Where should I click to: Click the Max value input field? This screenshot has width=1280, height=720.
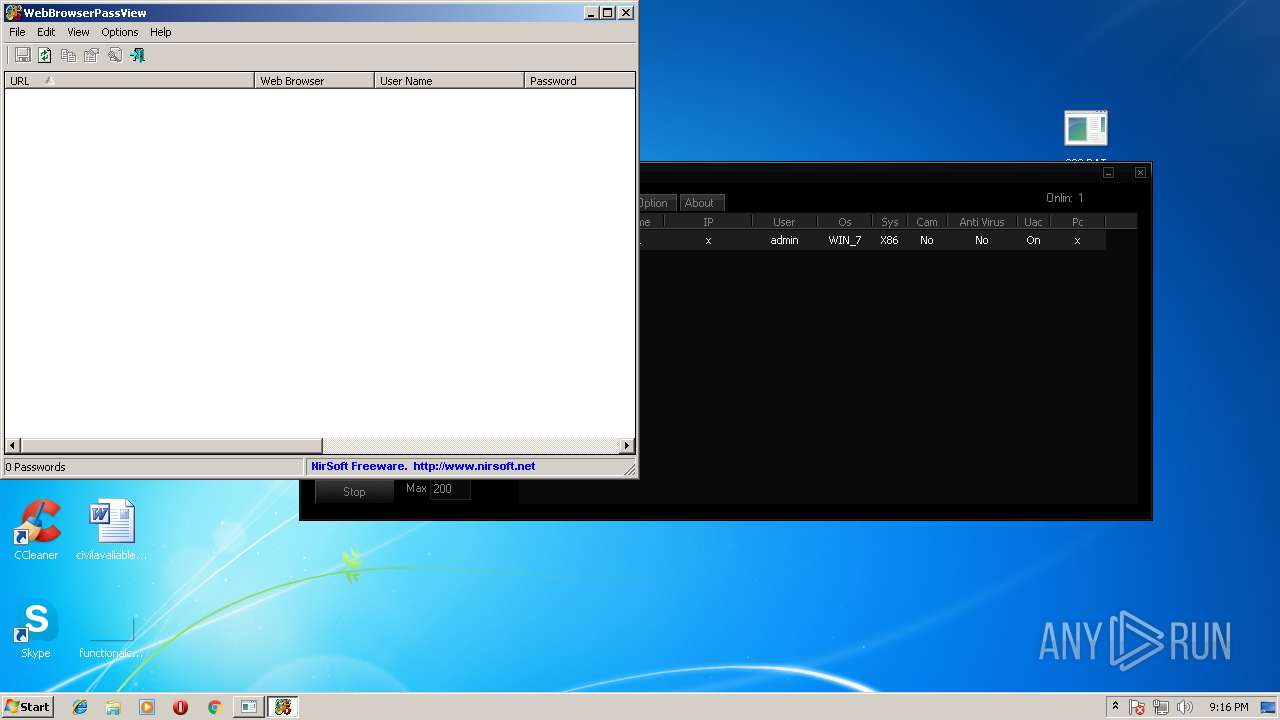click(450, 489)
